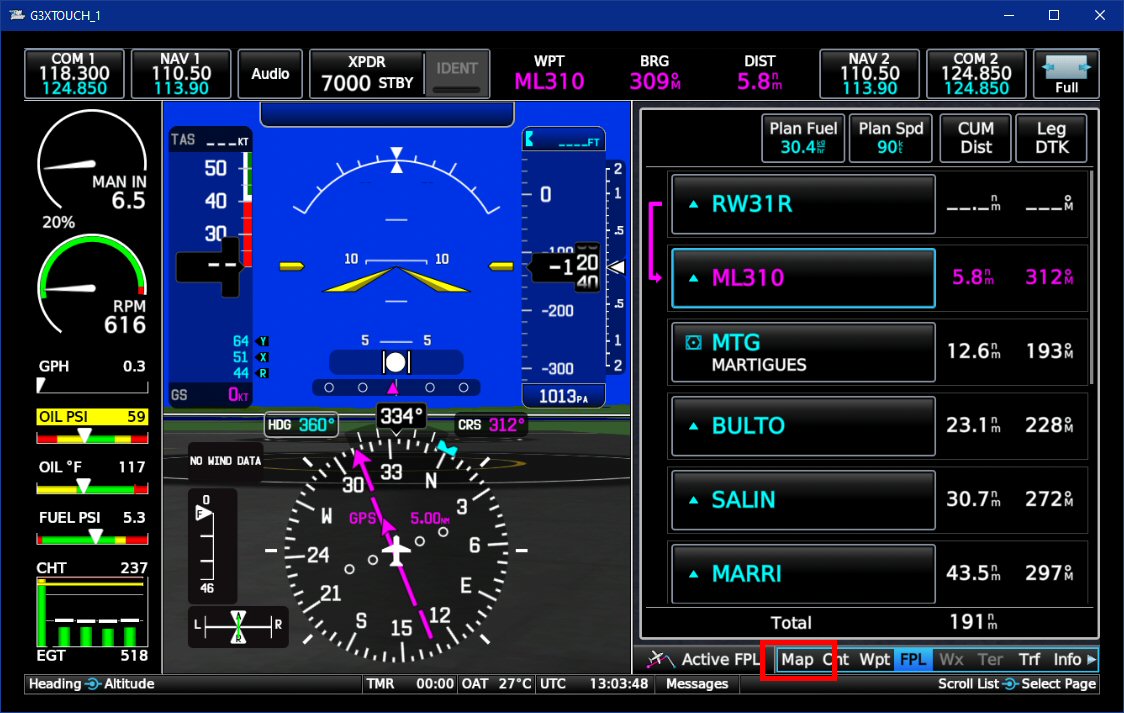Select the MTG Martigues VOR waypoint
This screenshot has width=1124, height=713.
pyautogui.click(x=802, y=352)
